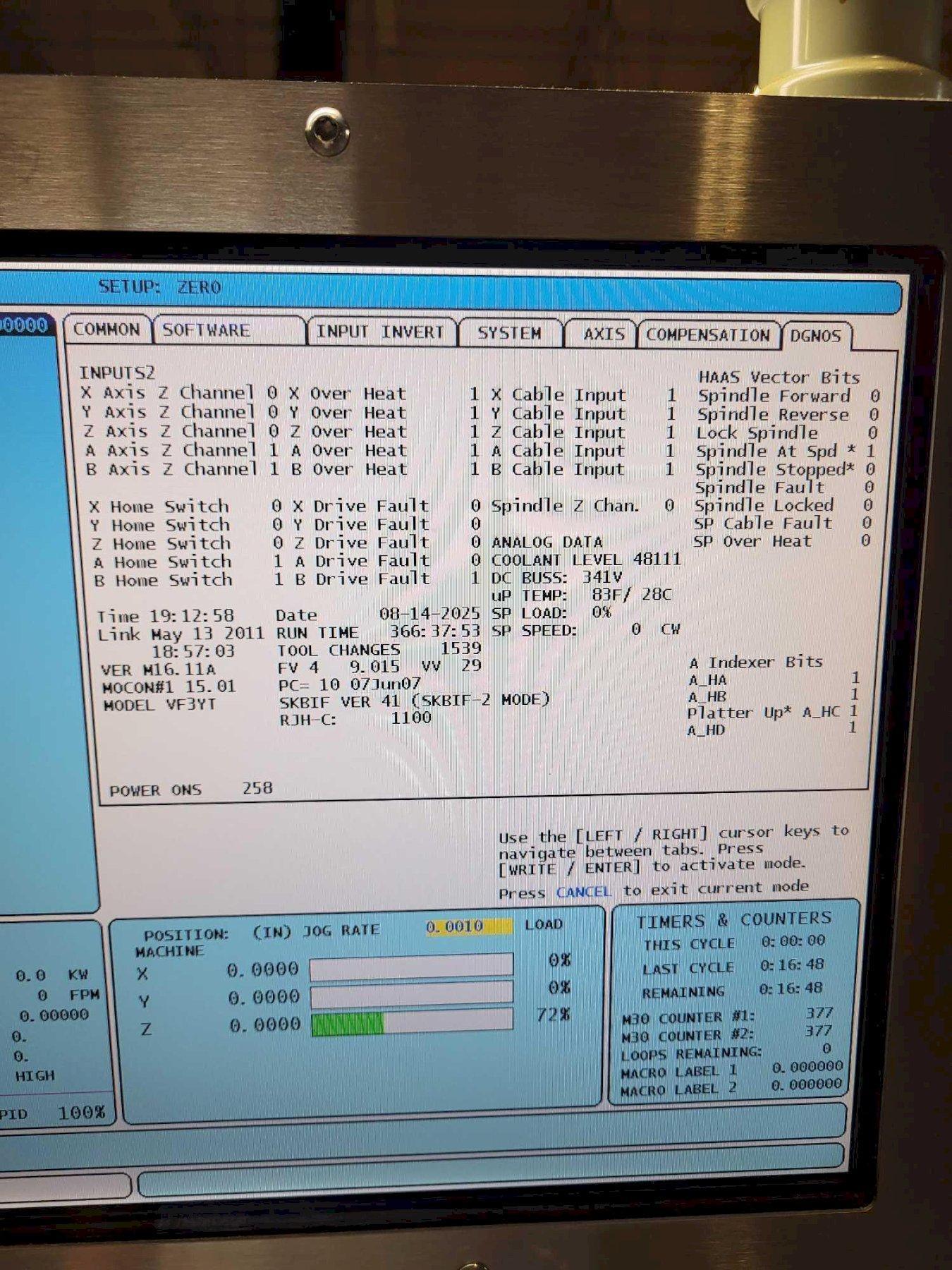
Task: Click the COOLANT LEVEL reading
Action: tap(585, 560)
